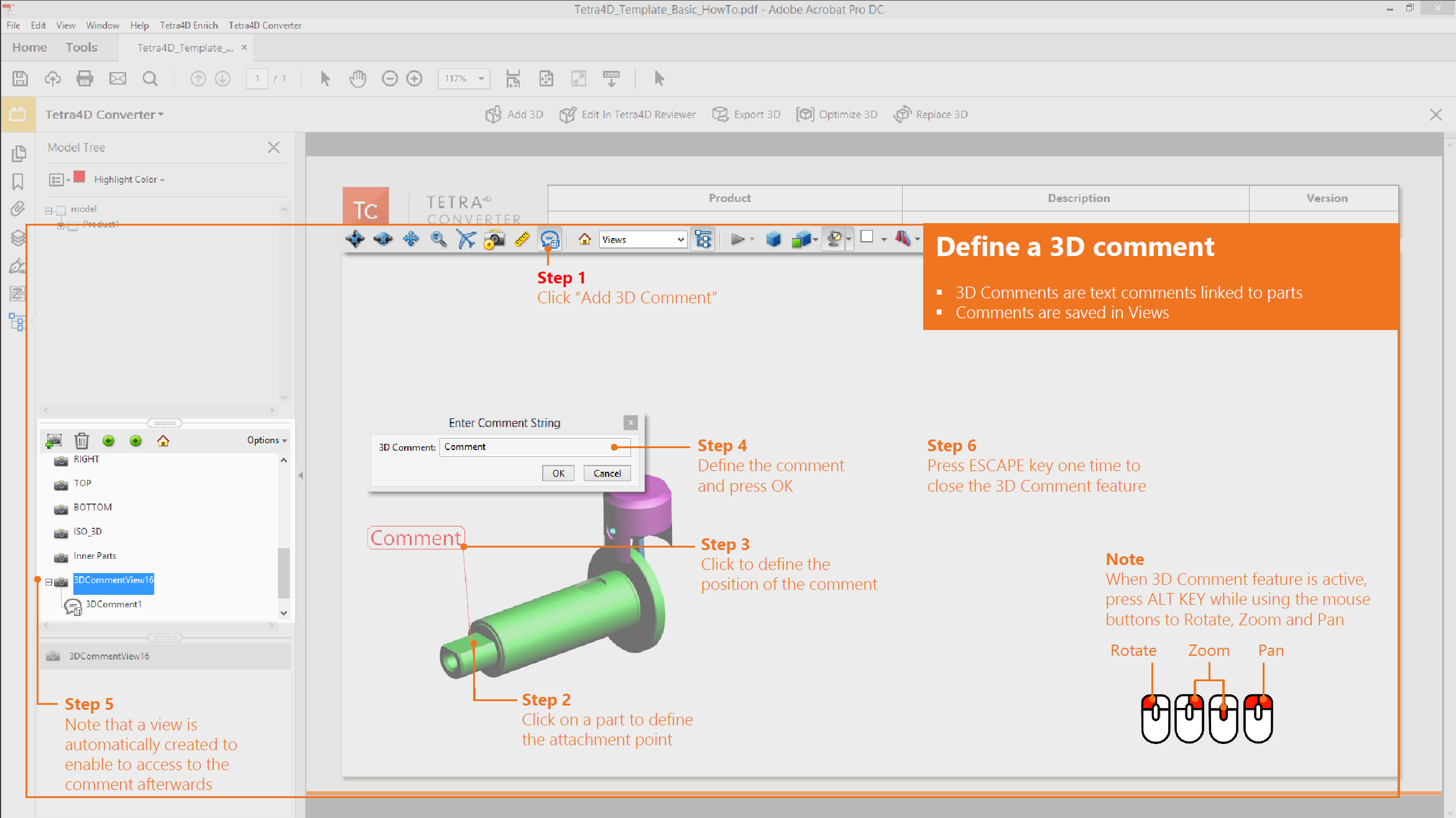The image size is (1456, 818).
Task: Click the red highlight color swatch
Action: [x=80, y=177]
